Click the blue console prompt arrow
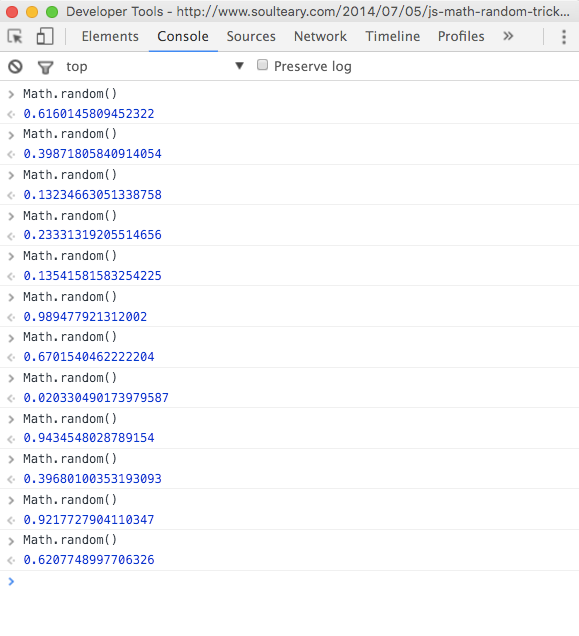This screenshot has height=636, width=579. pyautogui.click(x=11, y=581)
